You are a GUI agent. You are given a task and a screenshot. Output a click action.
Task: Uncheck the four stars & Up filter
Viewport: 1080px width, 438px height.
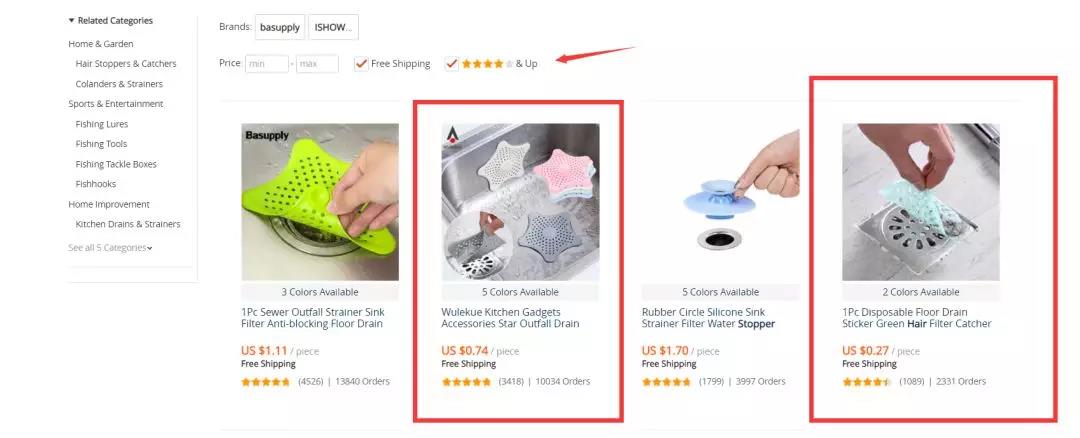[452, 63]
